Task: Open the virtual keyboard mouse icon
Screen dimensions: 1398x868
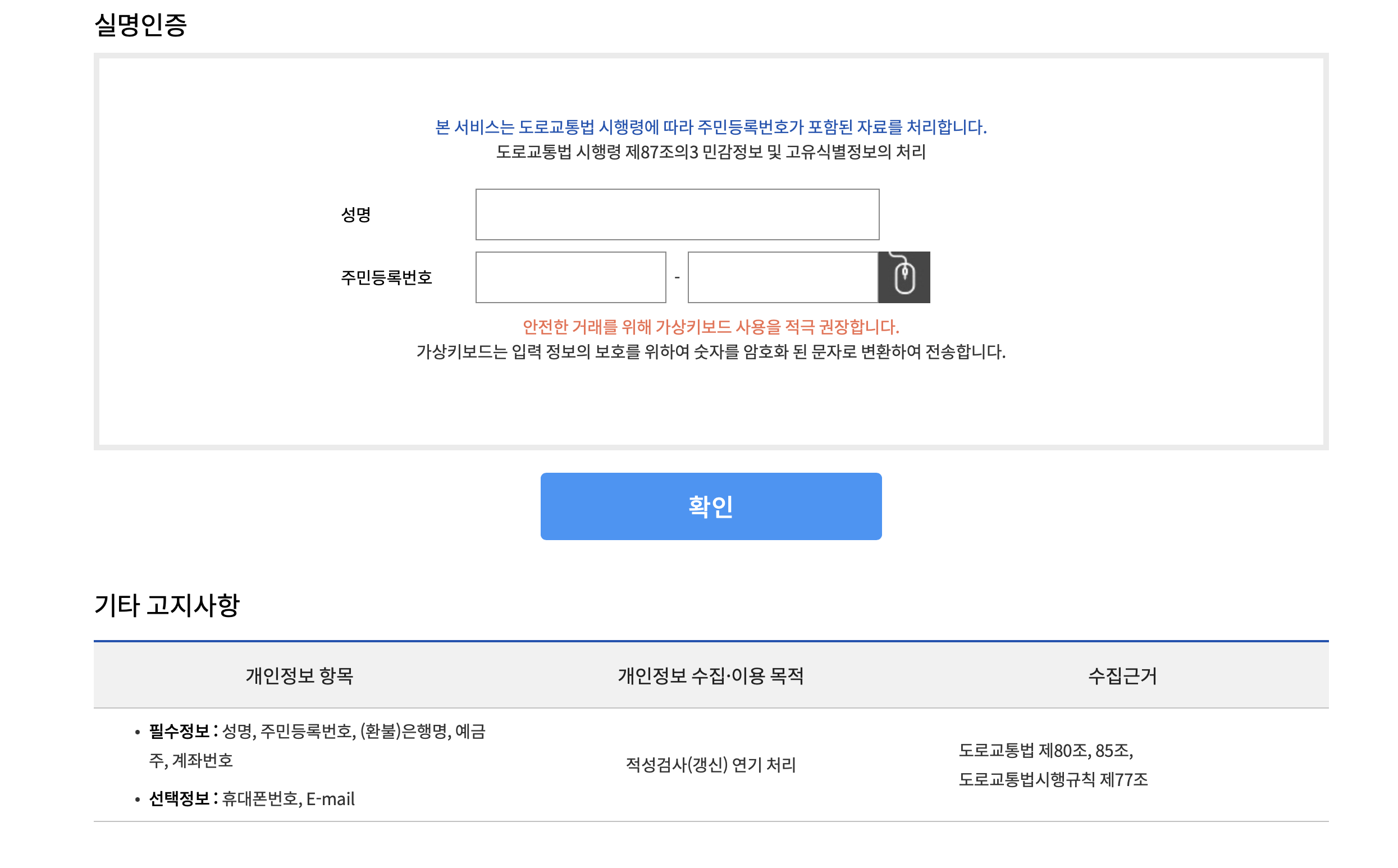Action: click(x=904, y=277)
